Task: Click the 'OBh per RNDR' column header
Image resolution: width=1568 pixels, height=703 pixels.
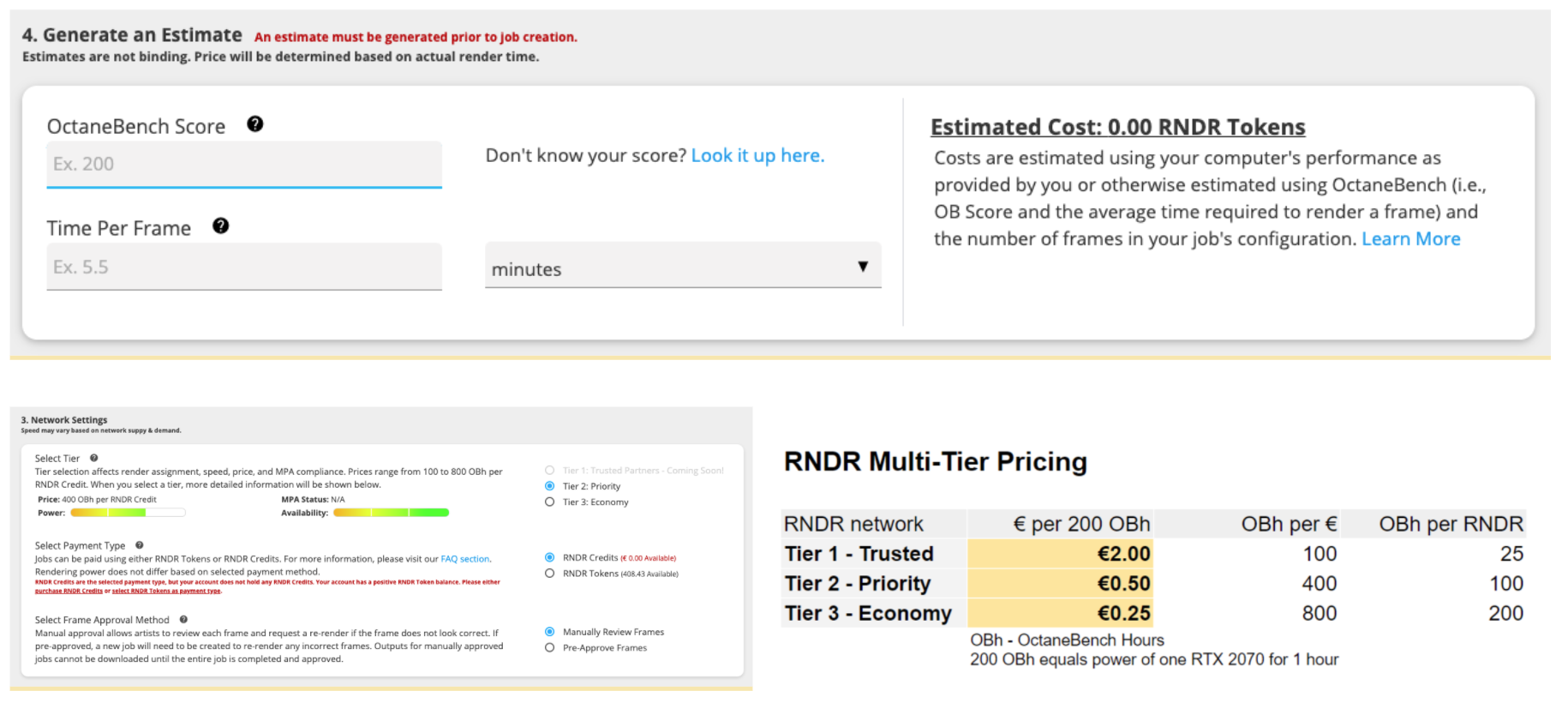Action: 1451,524
